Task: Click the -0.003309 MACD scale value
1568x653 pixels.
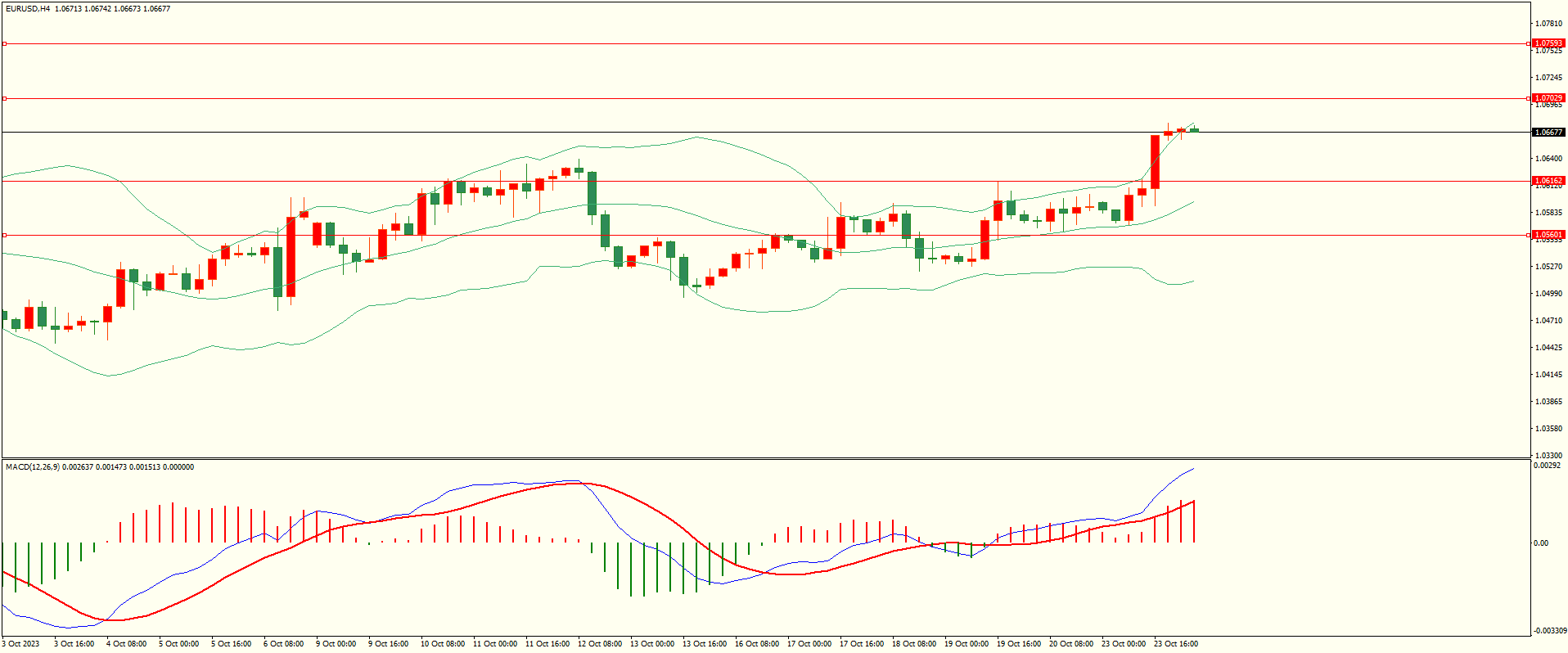Action: coord(1550,631)
